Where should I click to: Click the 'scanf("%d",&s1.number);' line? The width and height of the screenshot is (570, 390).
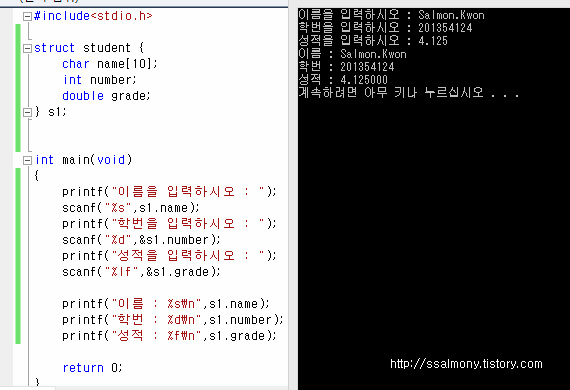(x=141, y=240)
